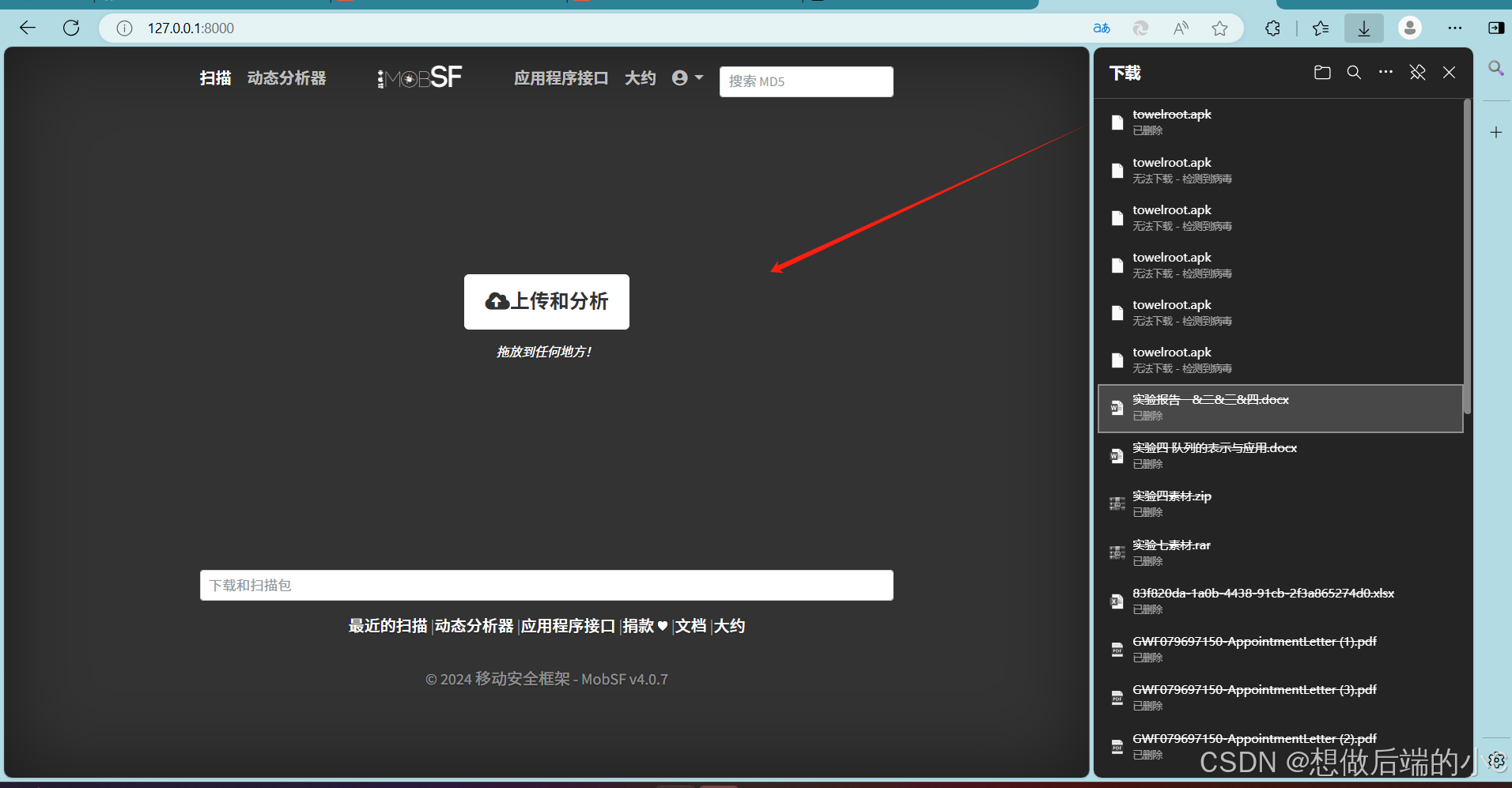
Task: Select AppointmentLetter (3).pdf download entry
Action: 1280,697
